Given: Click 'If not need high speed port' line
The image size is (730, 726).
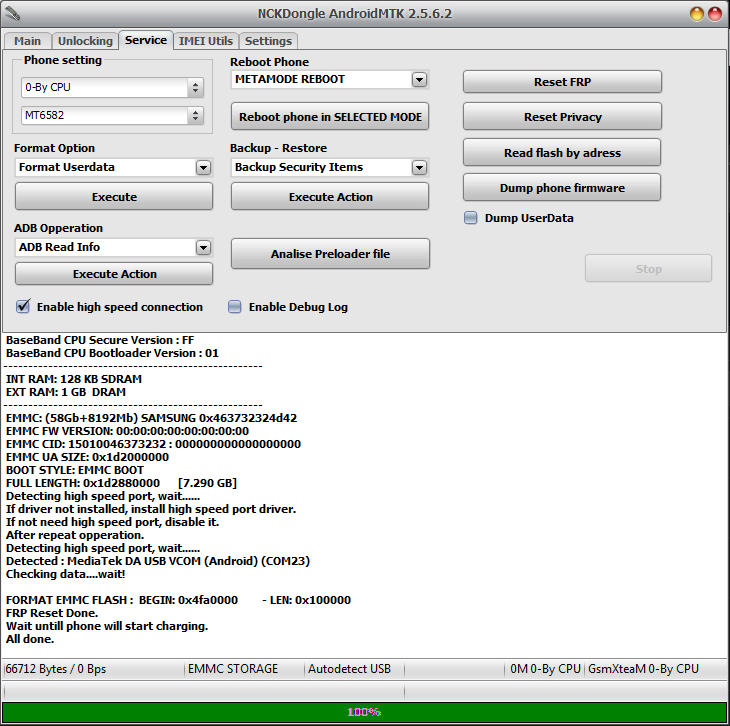Looking at the screenshot, I should pyautogui.click(x=112, y=522).
